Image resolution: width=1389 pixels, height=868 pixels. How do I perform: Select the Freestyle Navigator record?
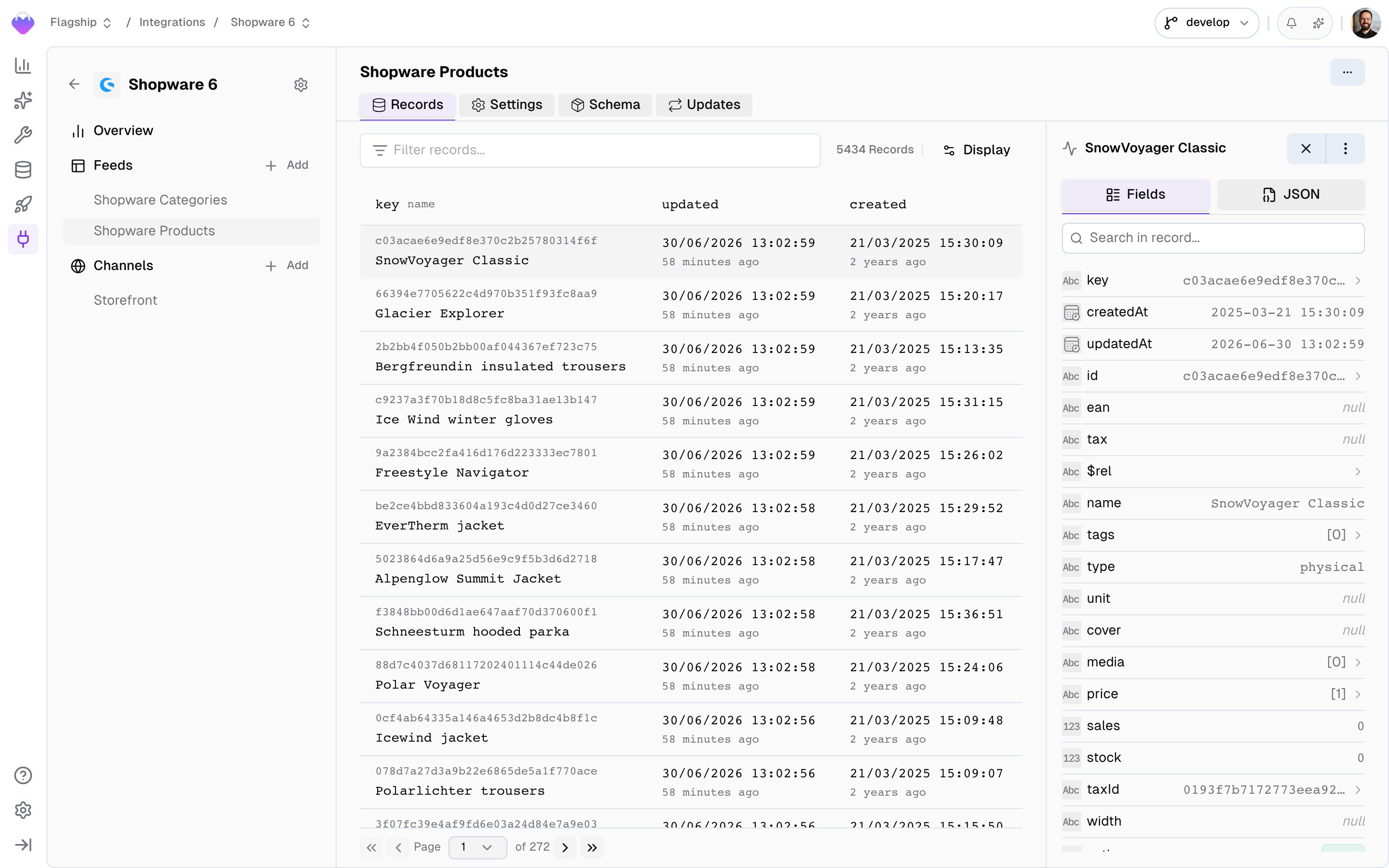pos(691,464)
